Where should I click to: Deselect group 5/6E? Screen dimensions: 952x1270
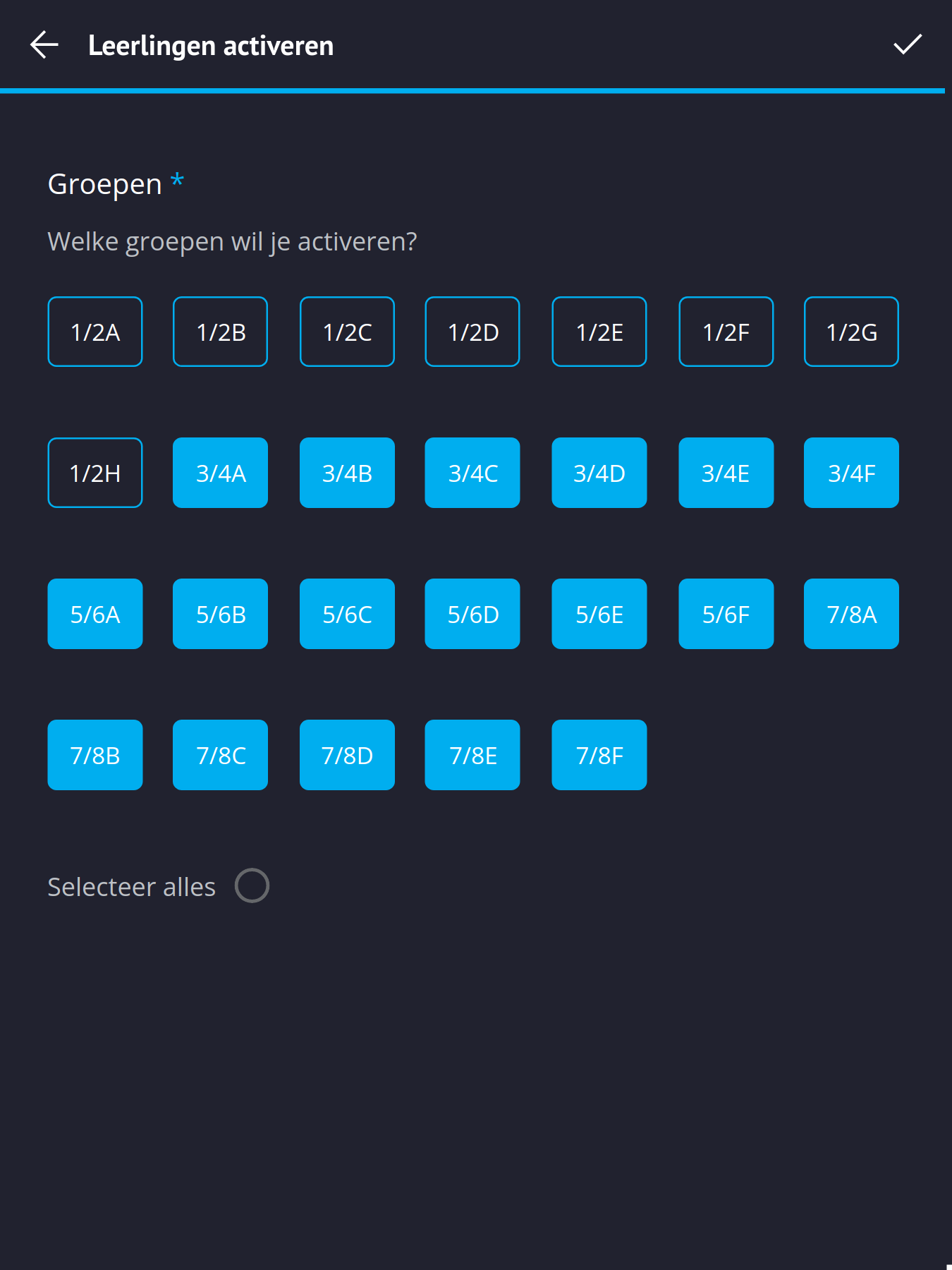[x=599, y=613]
